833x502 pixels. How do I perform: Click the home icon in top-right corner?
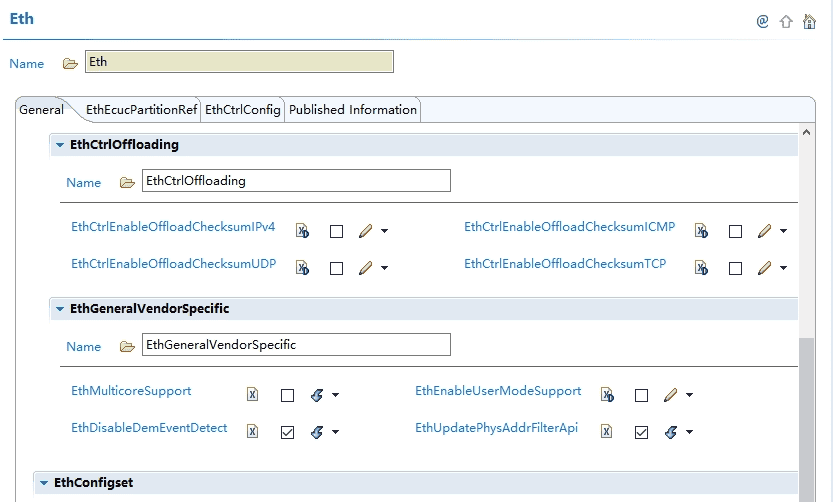(x=810, y=21)
